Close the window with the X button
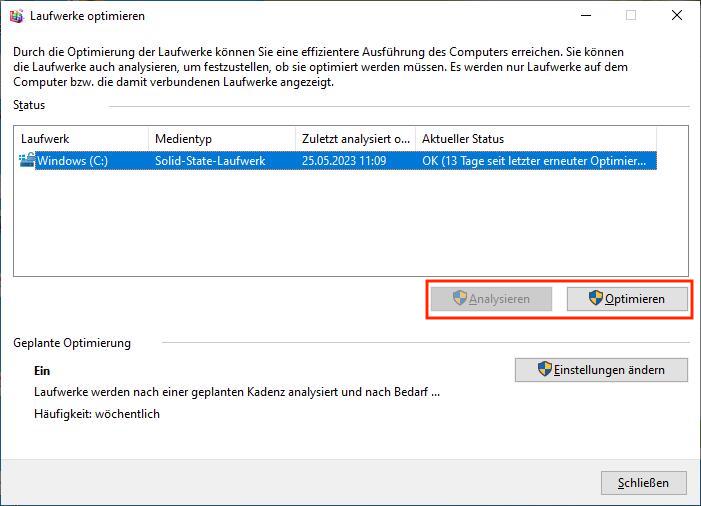The image size is (701, 506). [x=677, y=16]
